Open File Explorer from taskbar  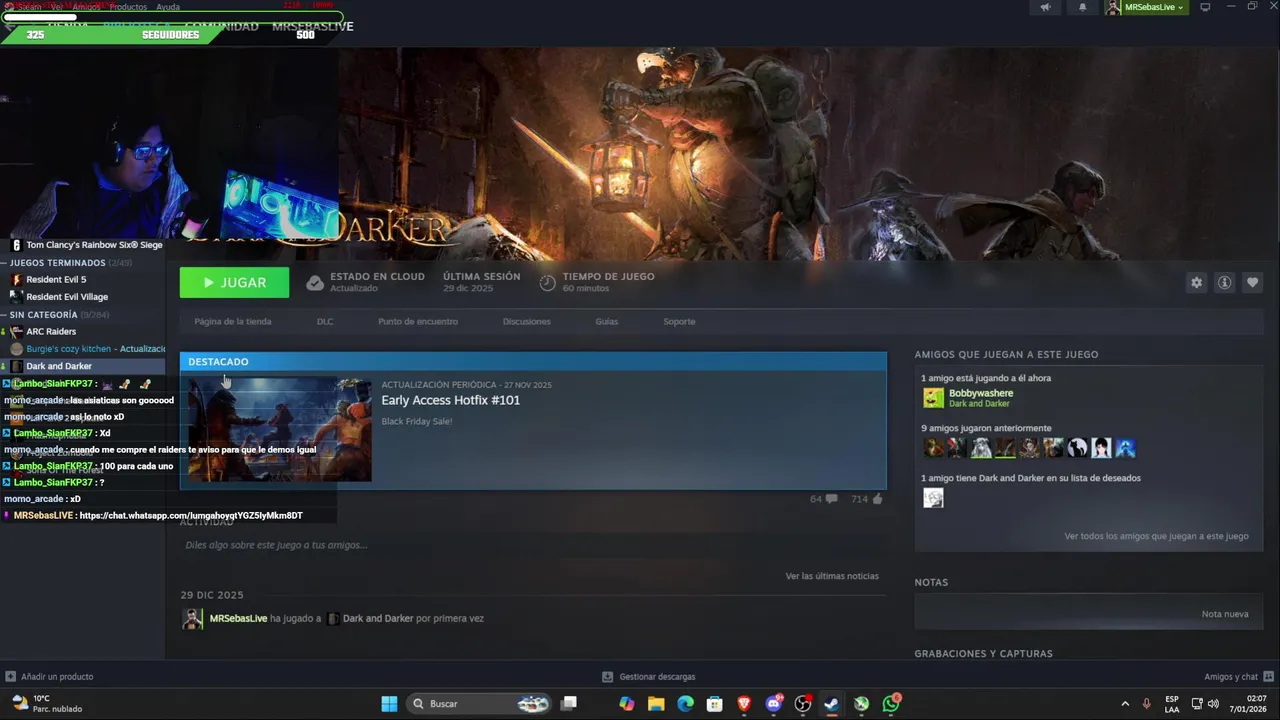[656, 704]
